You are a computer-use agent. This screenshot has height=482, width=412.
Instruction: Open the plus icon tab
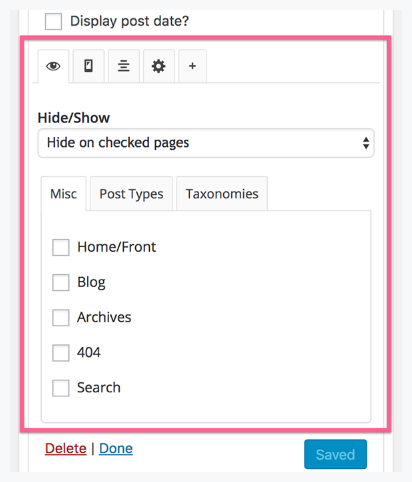pos(192,66)
